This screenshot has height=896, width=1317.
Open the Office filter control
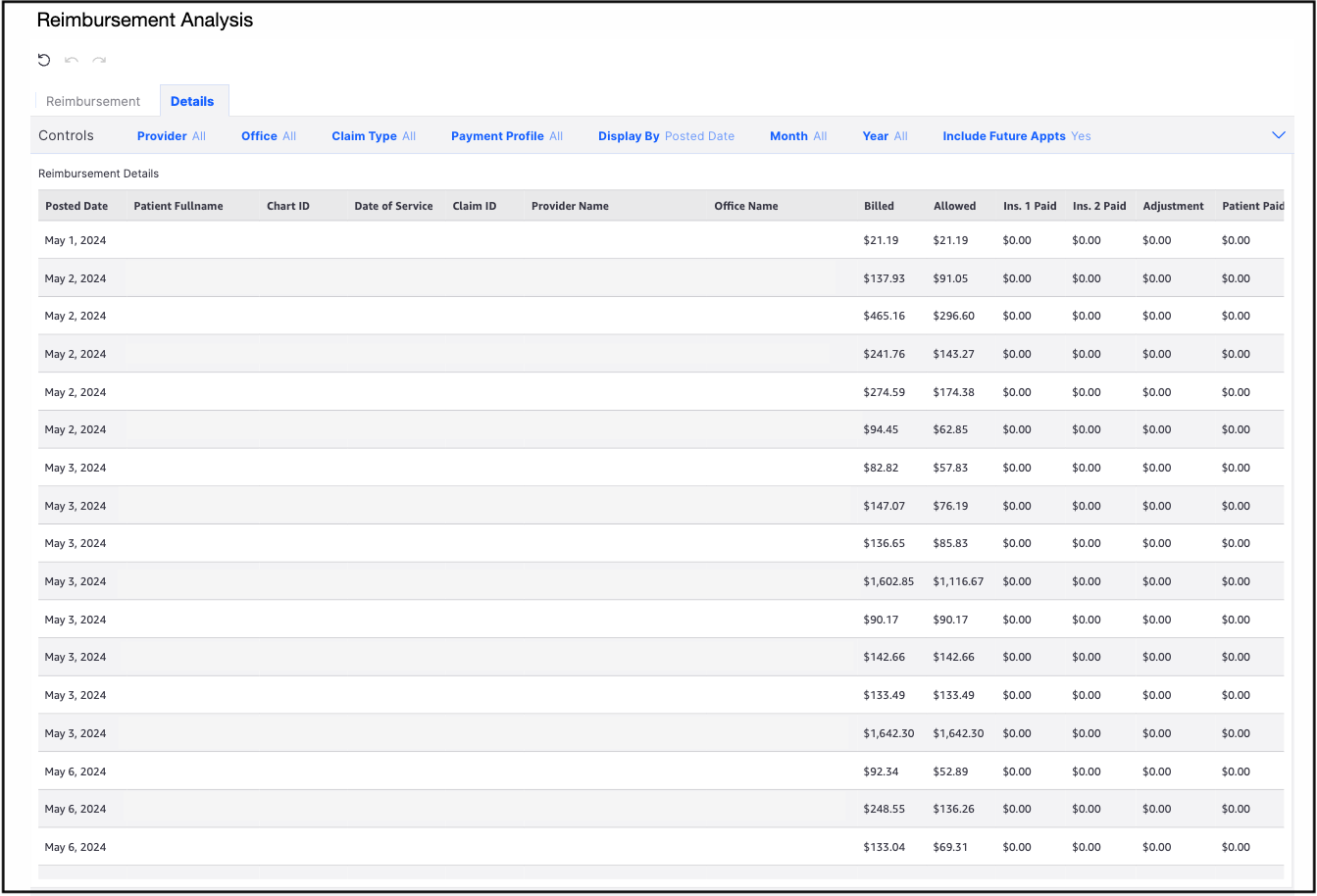click(x=269, y=136)
